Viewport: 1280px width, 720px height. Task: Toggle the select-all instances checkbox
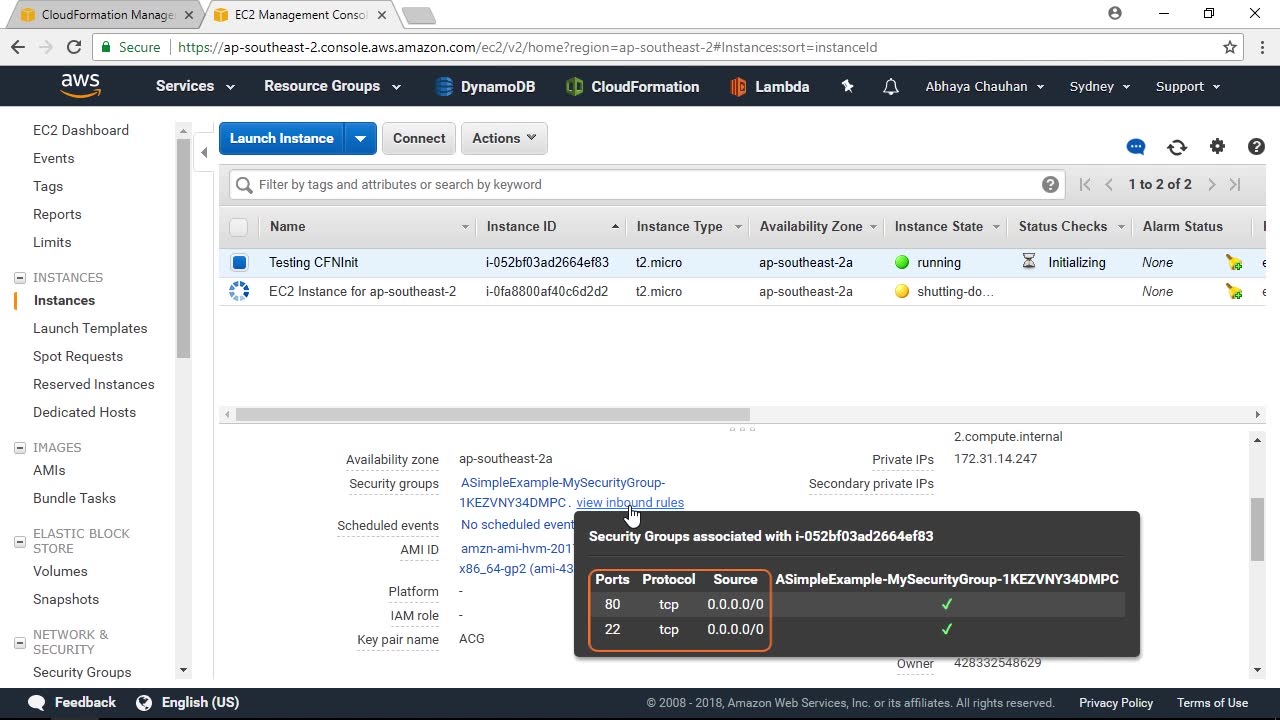point(238,227)
